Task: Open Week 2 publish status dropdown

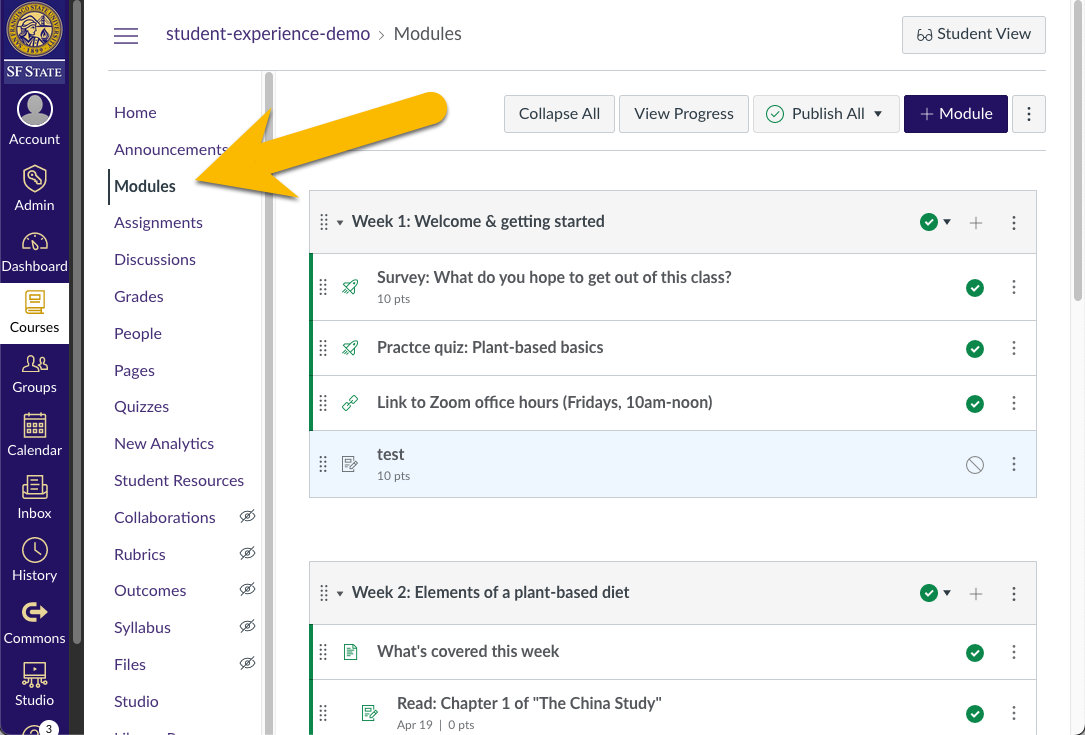Action: [x=936, y=593]
